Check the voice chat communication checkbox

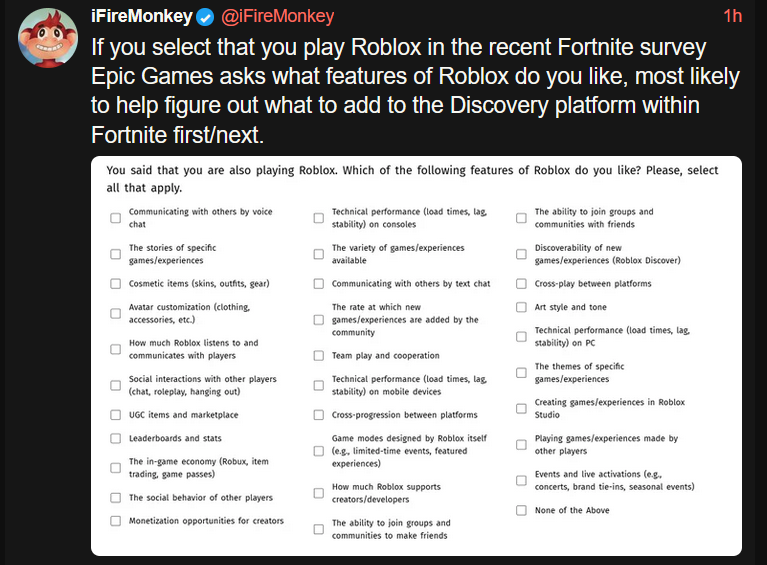pos(116,218)
